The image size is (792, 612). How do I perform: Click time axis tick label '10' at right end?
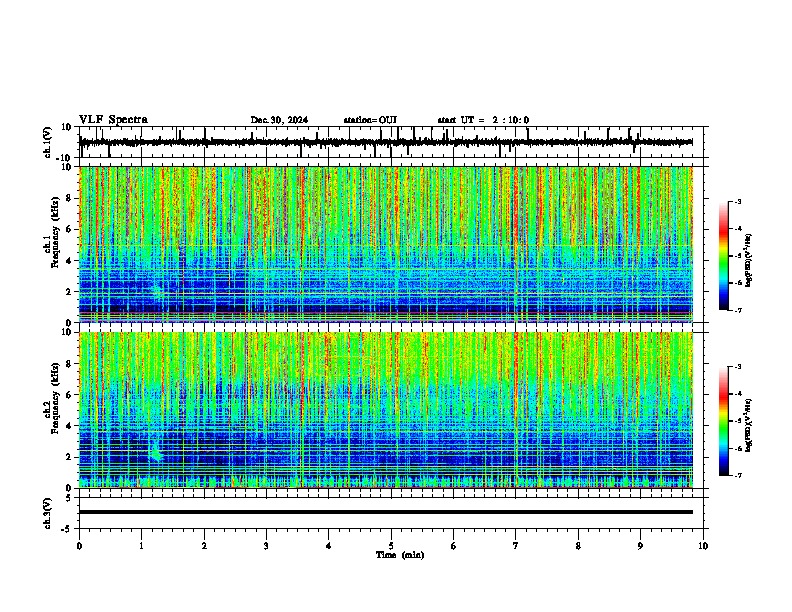point(703,546)
